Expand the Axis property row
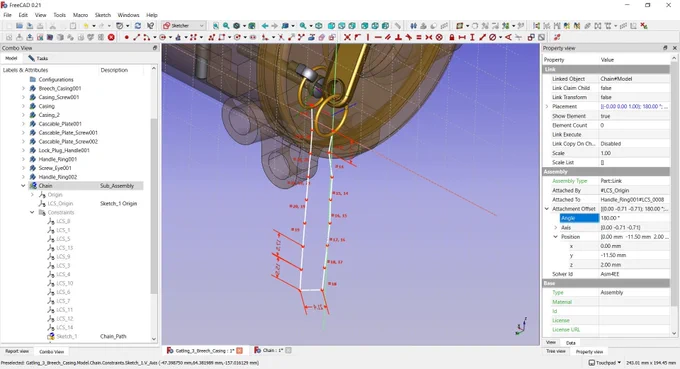Viewport: 680px width, 369px height. [556, 227]
